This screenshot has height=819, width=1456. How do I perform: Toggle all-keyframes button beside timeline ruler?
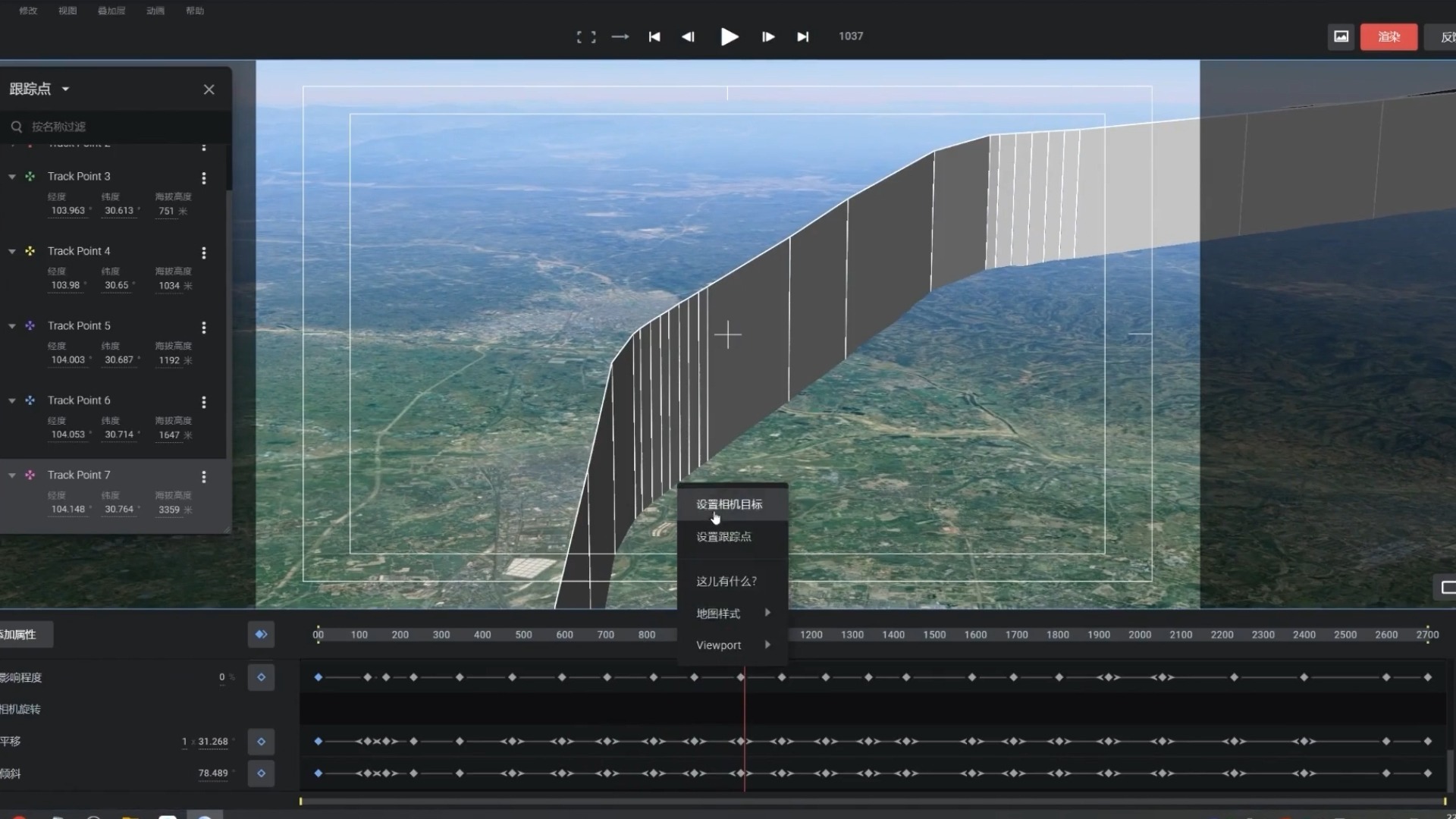[x=261, y=635]
